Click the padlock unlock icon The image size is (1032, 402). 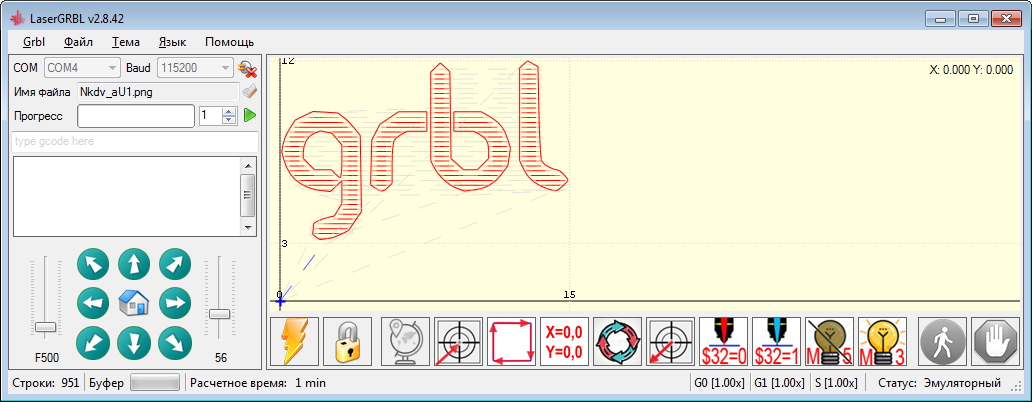pos(347,342)
